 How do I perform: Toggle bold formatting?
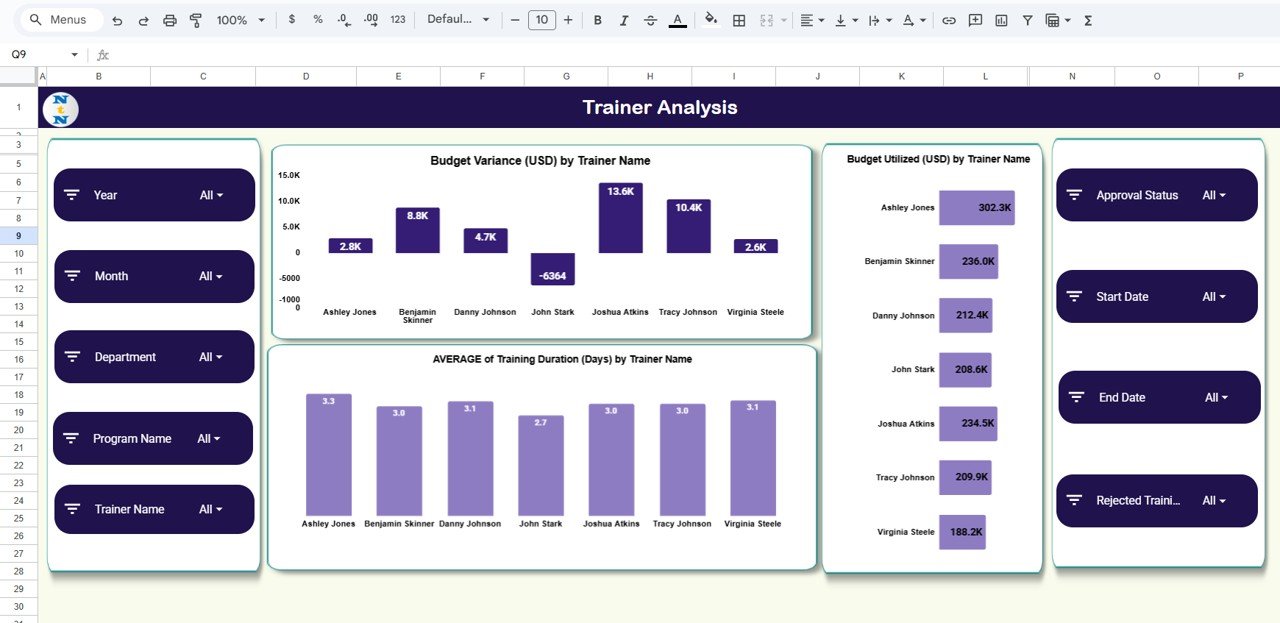pyautogui.click(x=598, y=20)
